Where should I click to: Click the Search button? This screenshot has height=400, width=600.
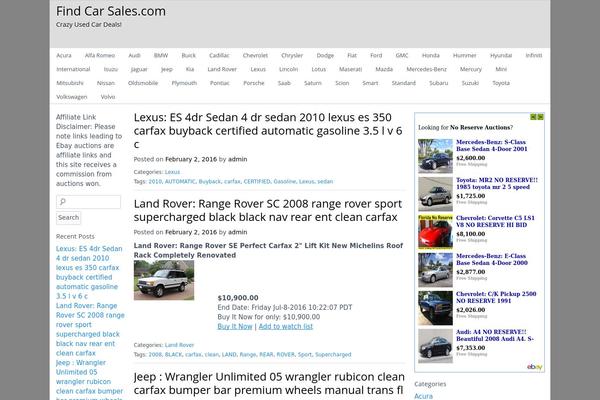pos(68,217)
